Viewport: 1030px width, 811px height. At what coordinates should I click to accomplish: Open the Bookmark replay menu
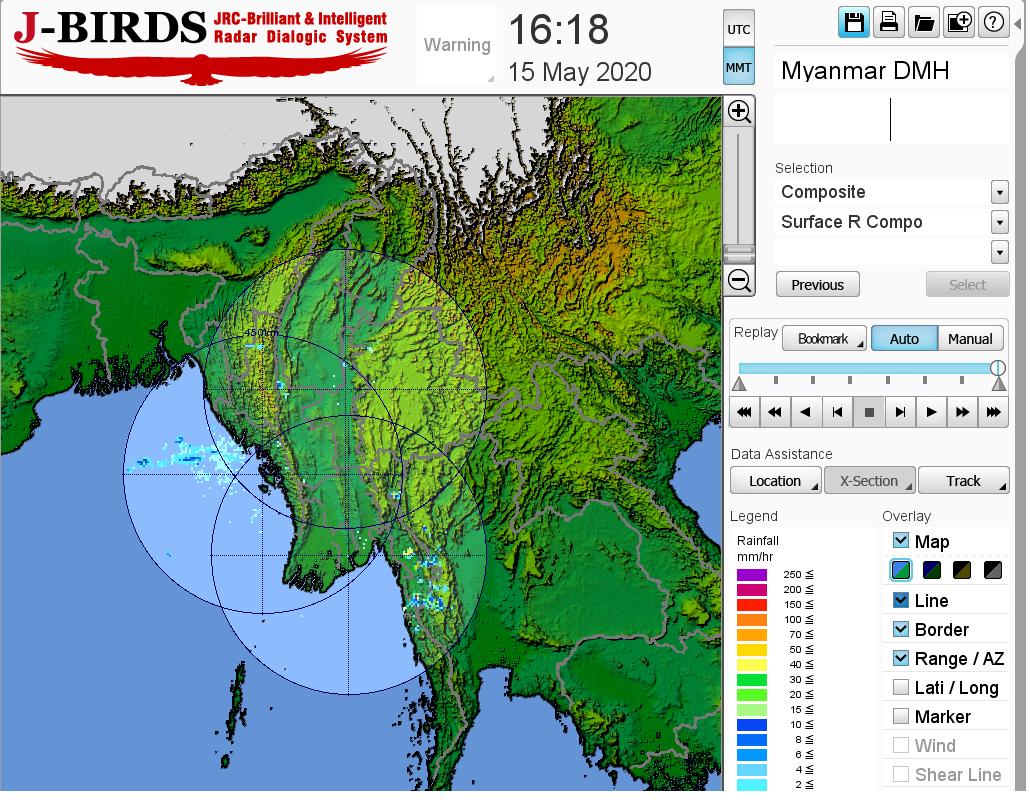[x=824, y=339]
